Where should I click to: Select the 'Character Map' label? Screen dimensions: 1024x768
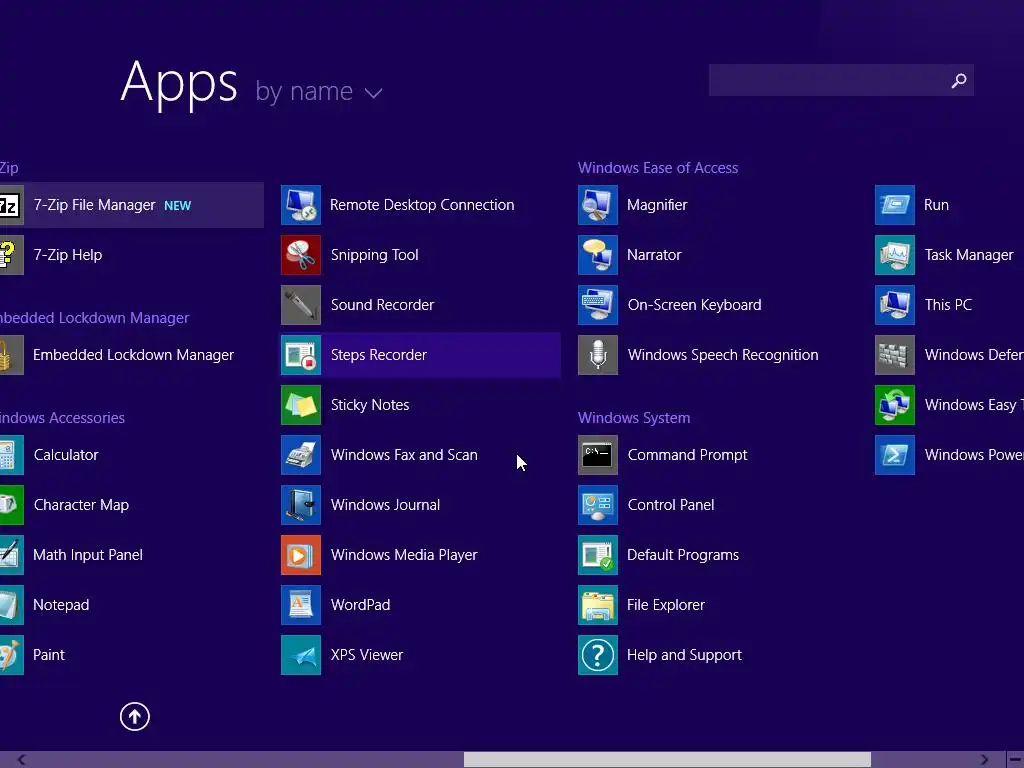pos(81,505)
